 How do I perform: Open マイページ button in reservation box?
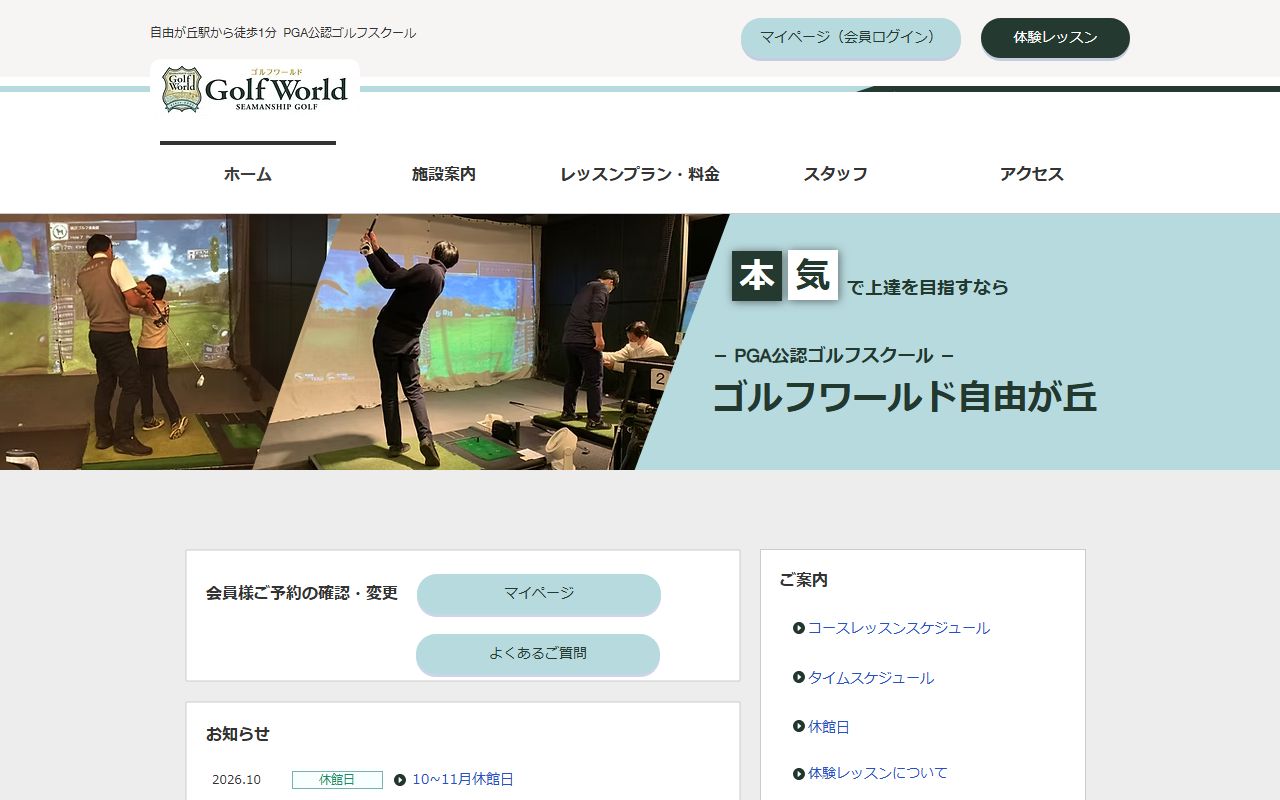click(x=539, y=594)
